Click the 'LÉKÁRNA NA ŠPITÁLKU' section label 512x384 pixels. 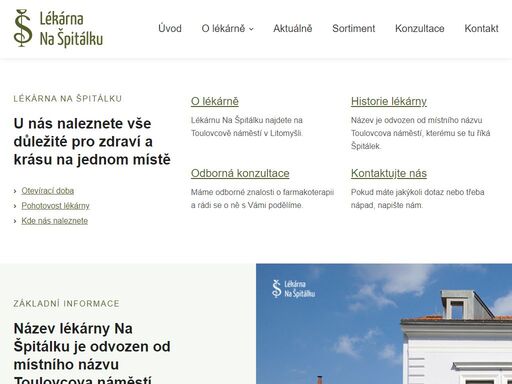tap(68, 99)
